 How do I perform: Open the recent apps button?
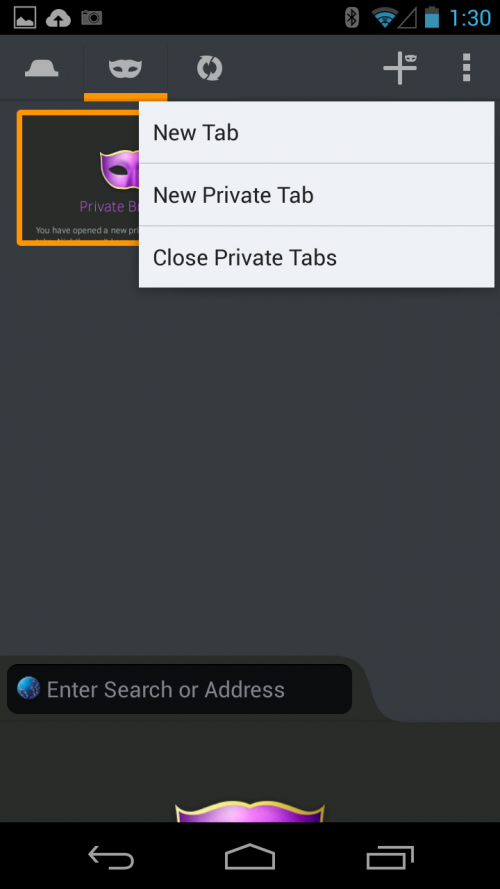389,857
